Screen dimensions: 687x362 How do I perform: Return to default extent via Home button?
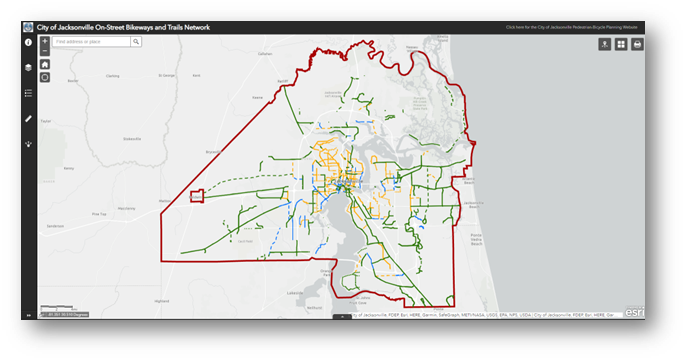click(45, 64)
